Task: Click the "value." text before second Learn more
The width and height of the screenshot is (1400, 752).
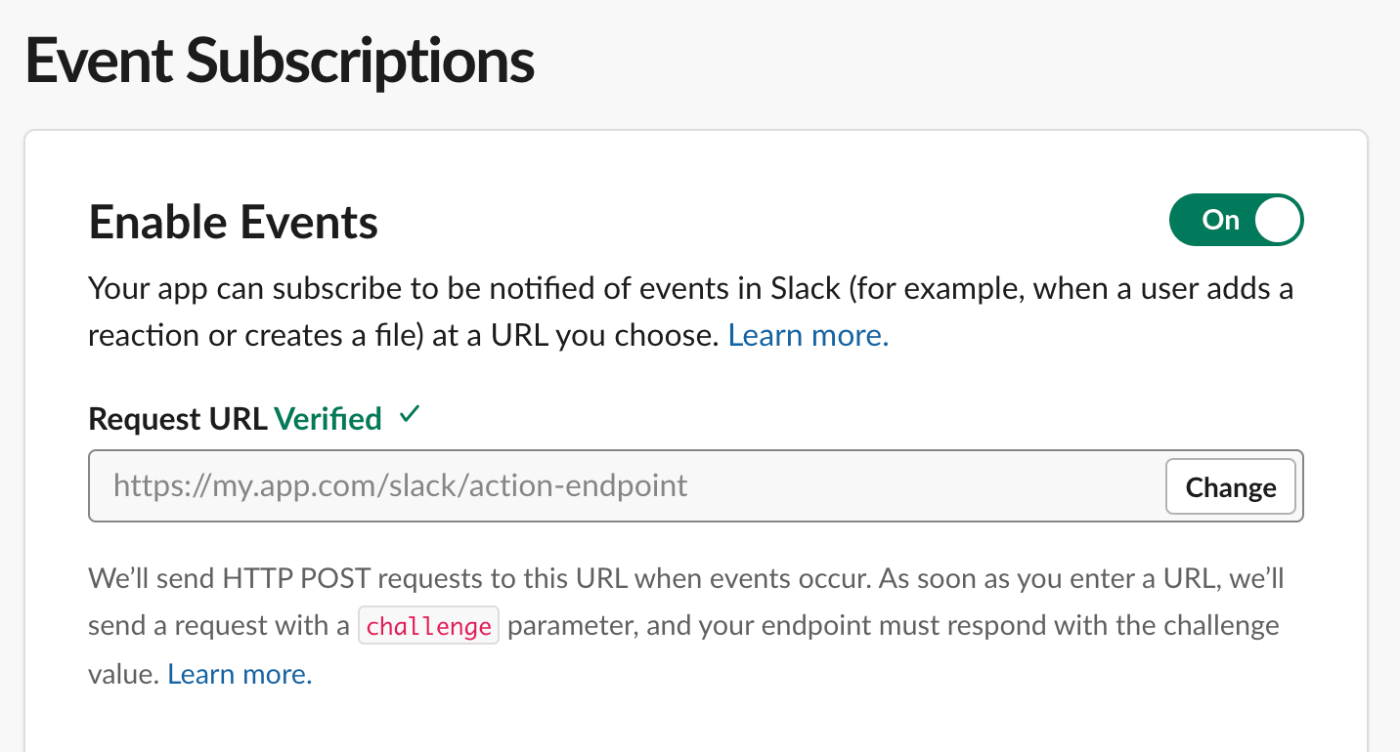Action: [123, 674]
